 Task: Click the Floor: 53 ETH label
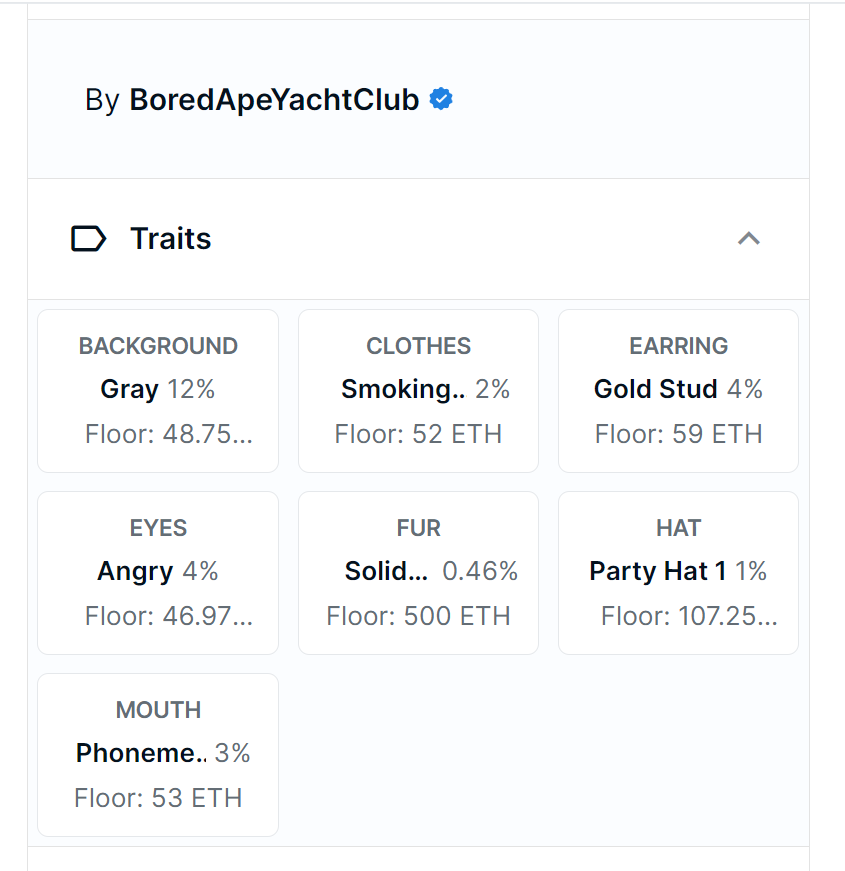[158, 798]
